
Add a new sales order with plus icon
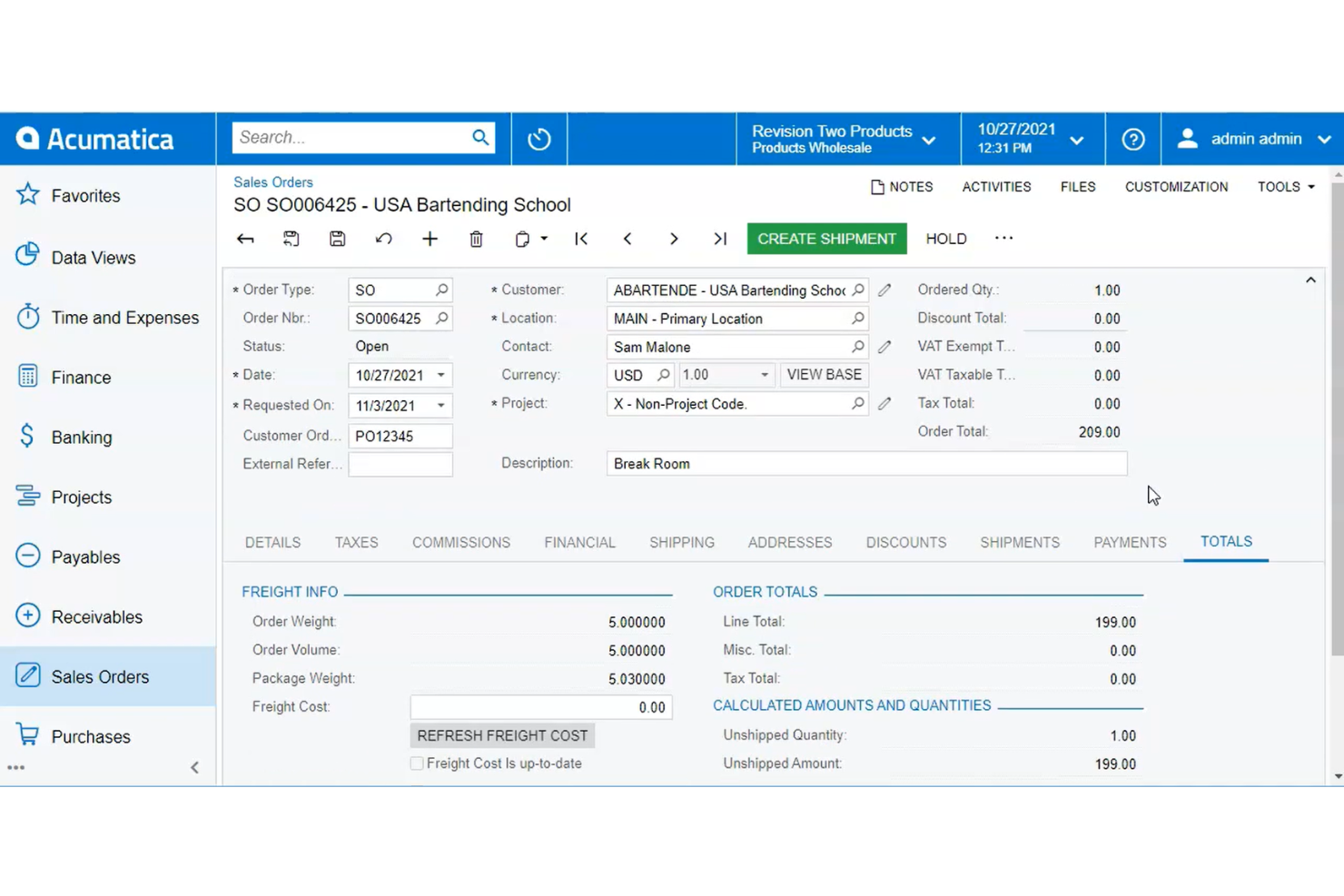point(430,239)
